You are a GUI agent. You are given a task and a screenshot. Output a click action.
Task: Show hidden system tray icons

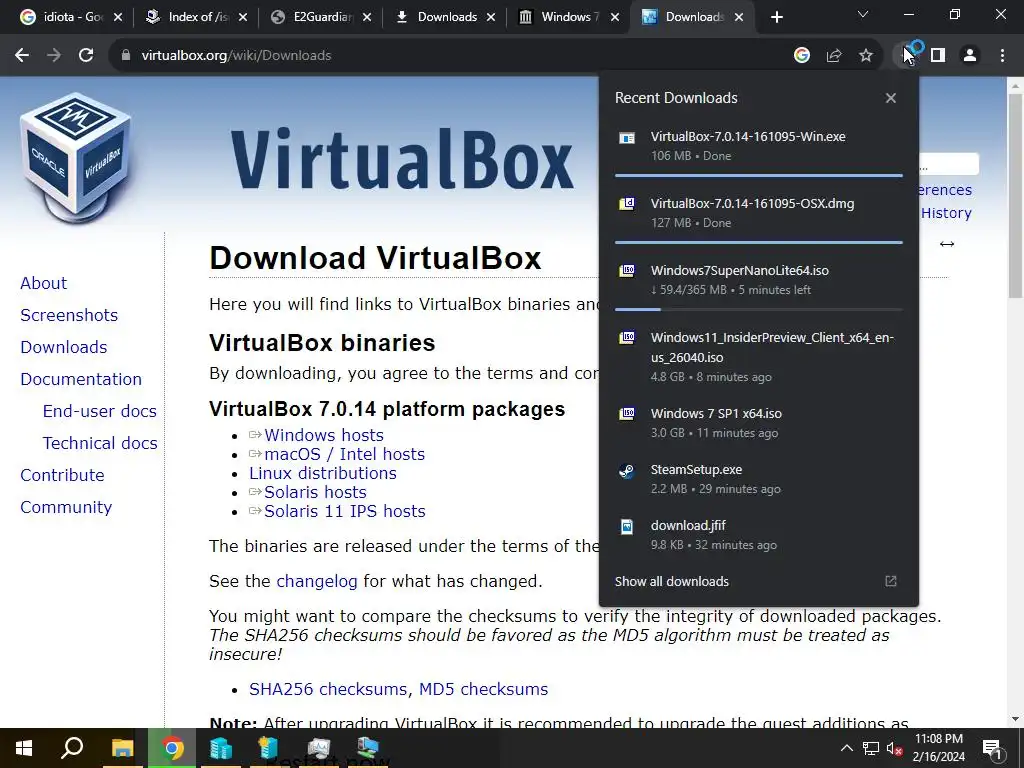coord(846,748)
